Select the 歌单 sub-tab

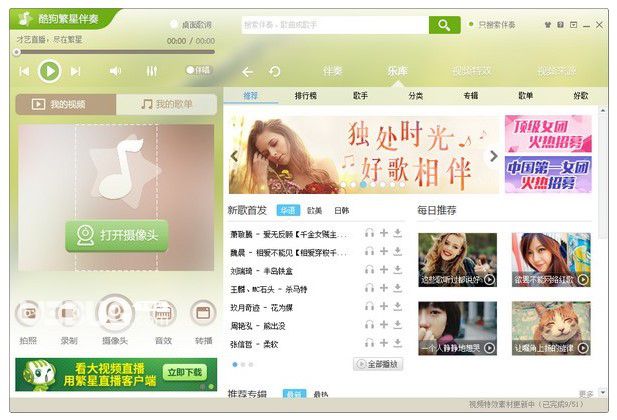pyautogui.click(x=526, y=96)
